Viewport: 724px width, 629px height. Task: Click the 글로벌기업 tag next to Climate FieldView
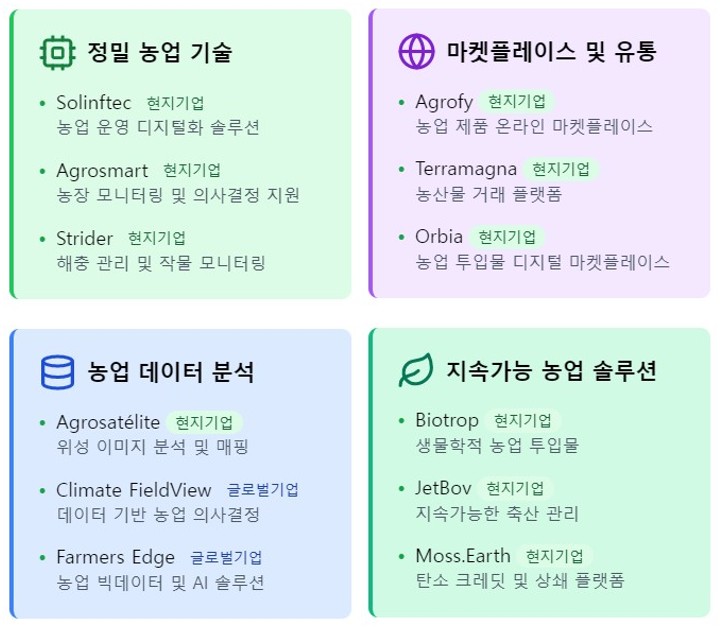[x=263, y=490]
